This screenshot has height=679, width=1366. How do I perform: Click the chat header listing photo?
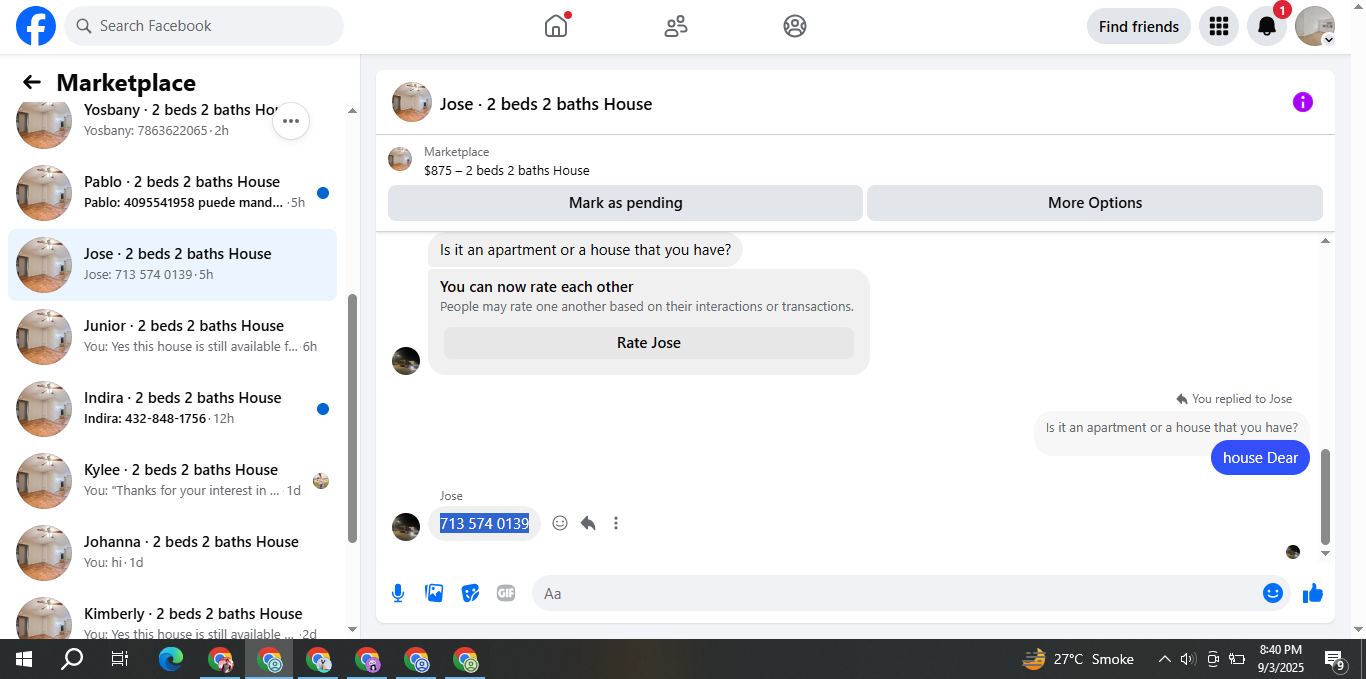tap(411, 102)
